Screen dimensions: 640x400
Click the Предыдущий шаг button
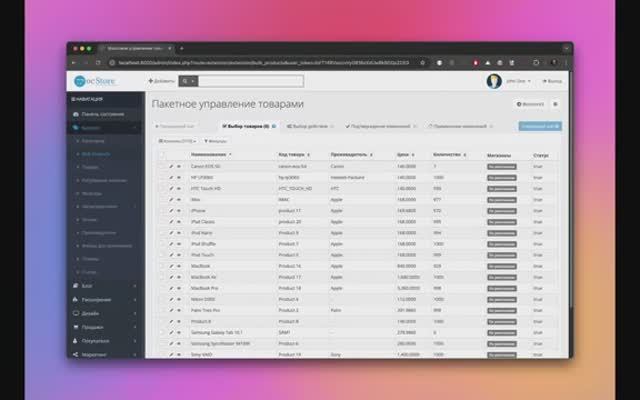click(174, 126)
